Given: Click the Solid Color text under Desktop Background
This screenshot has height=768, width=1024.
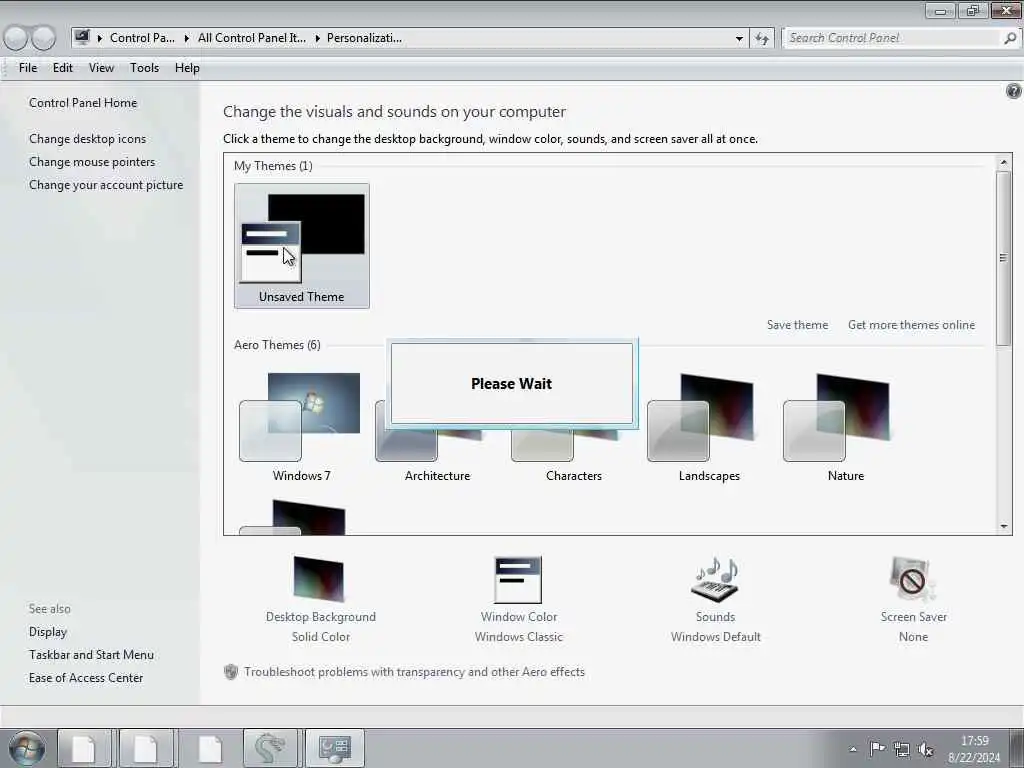Looking at the screenshot, I should [321, 637].
